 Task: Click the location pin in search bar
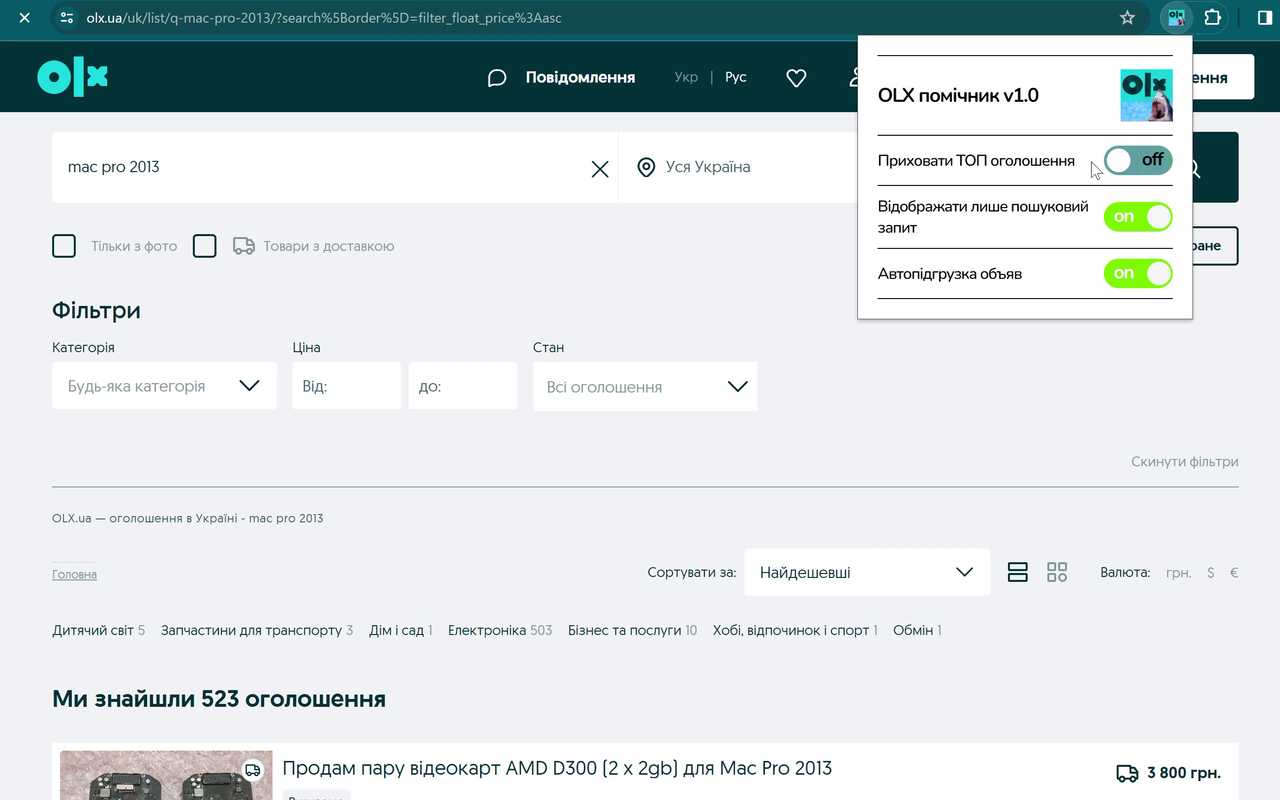pyautogui.click(x=646, y=167)
